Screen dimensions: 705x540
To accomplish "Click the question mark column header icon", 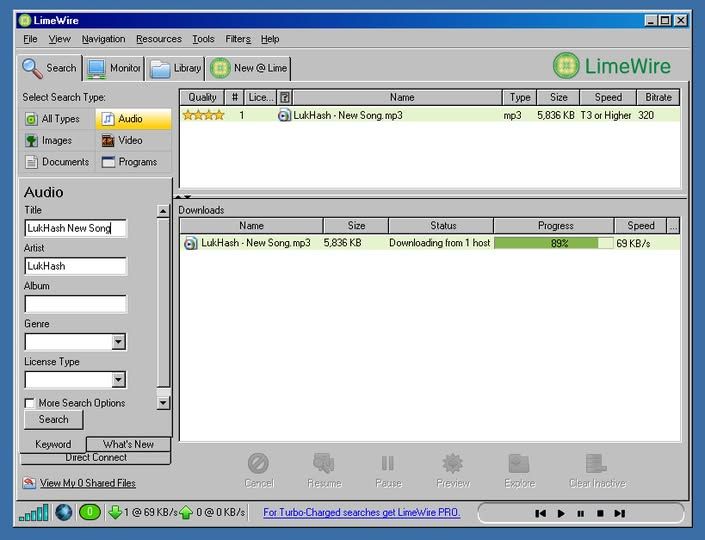I will click(284, 98).
